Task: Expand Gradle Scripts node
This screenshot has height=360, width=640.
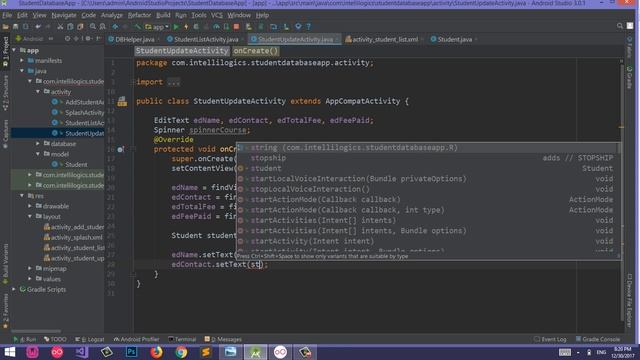Action: [15, 289]
